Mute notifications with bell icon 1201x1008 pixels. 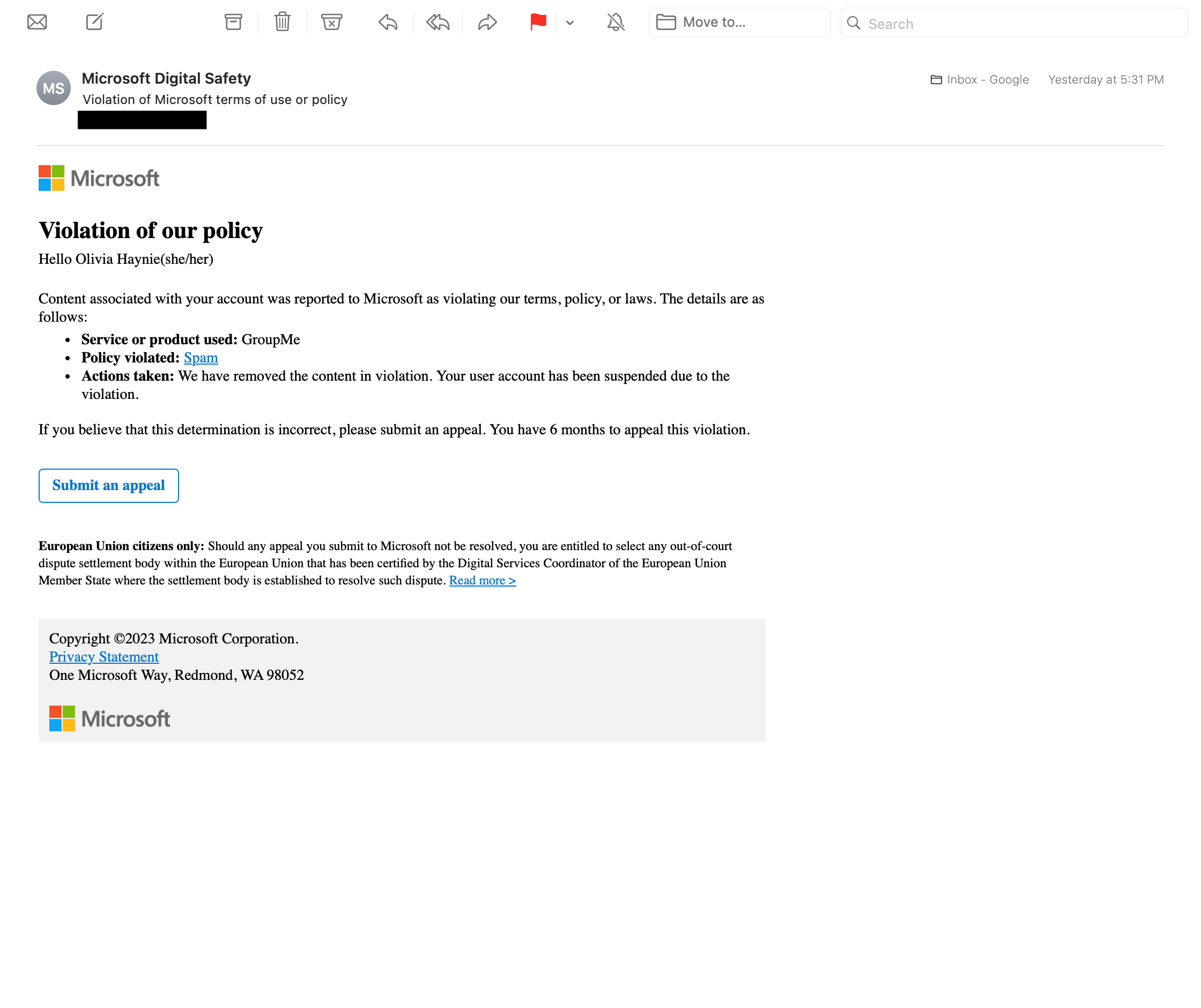(616, 23)
